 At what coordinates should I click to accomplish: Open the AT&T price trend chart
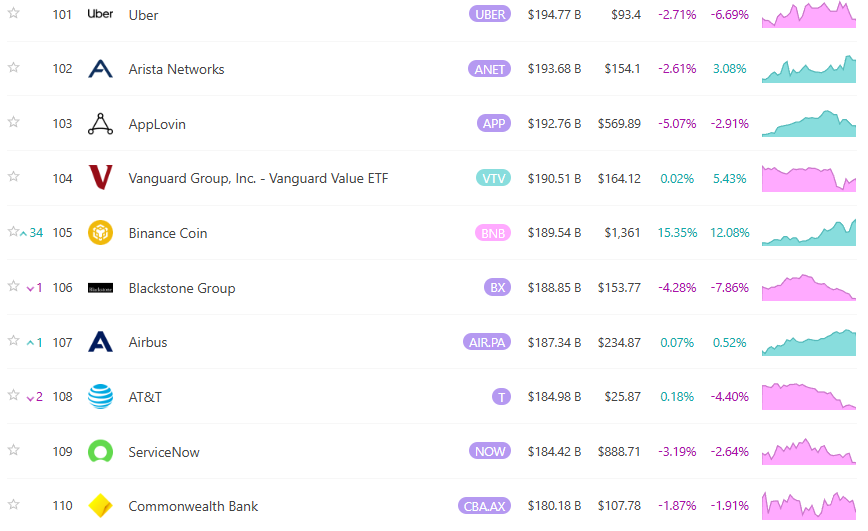808,396
